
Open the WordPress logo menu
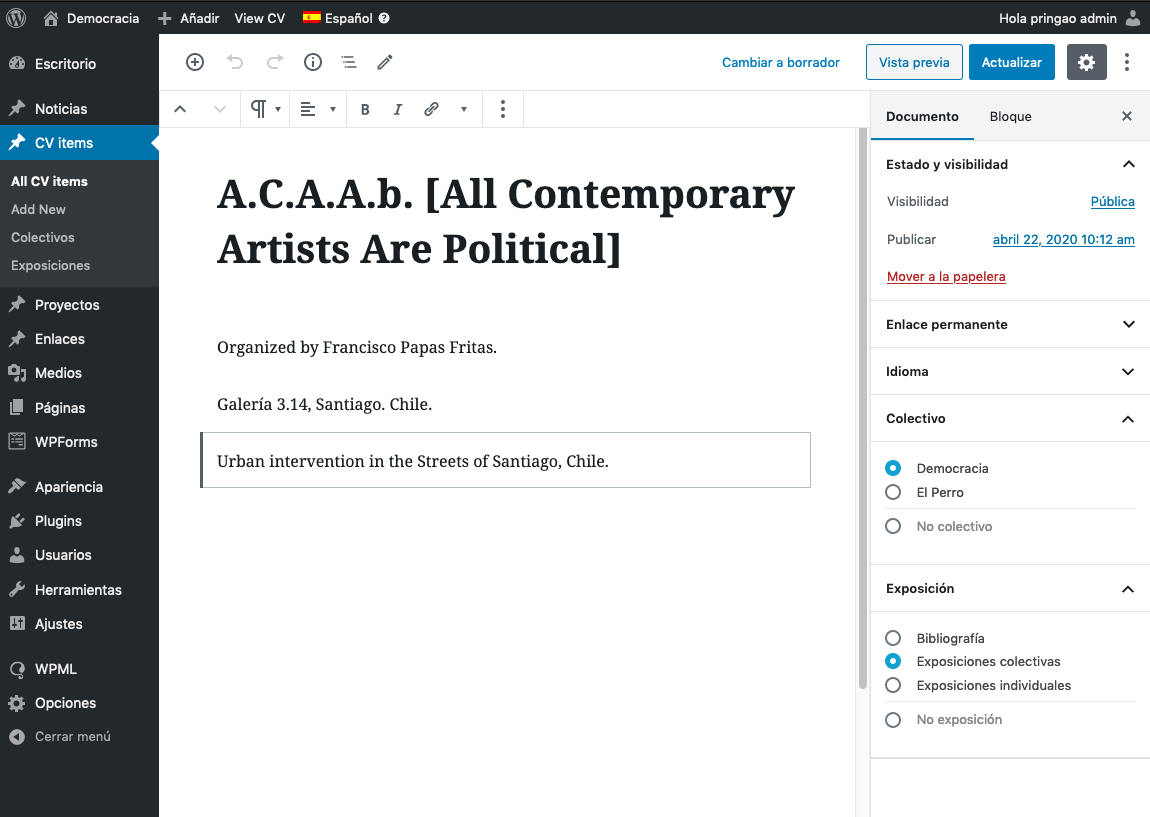tap(16, 18)
